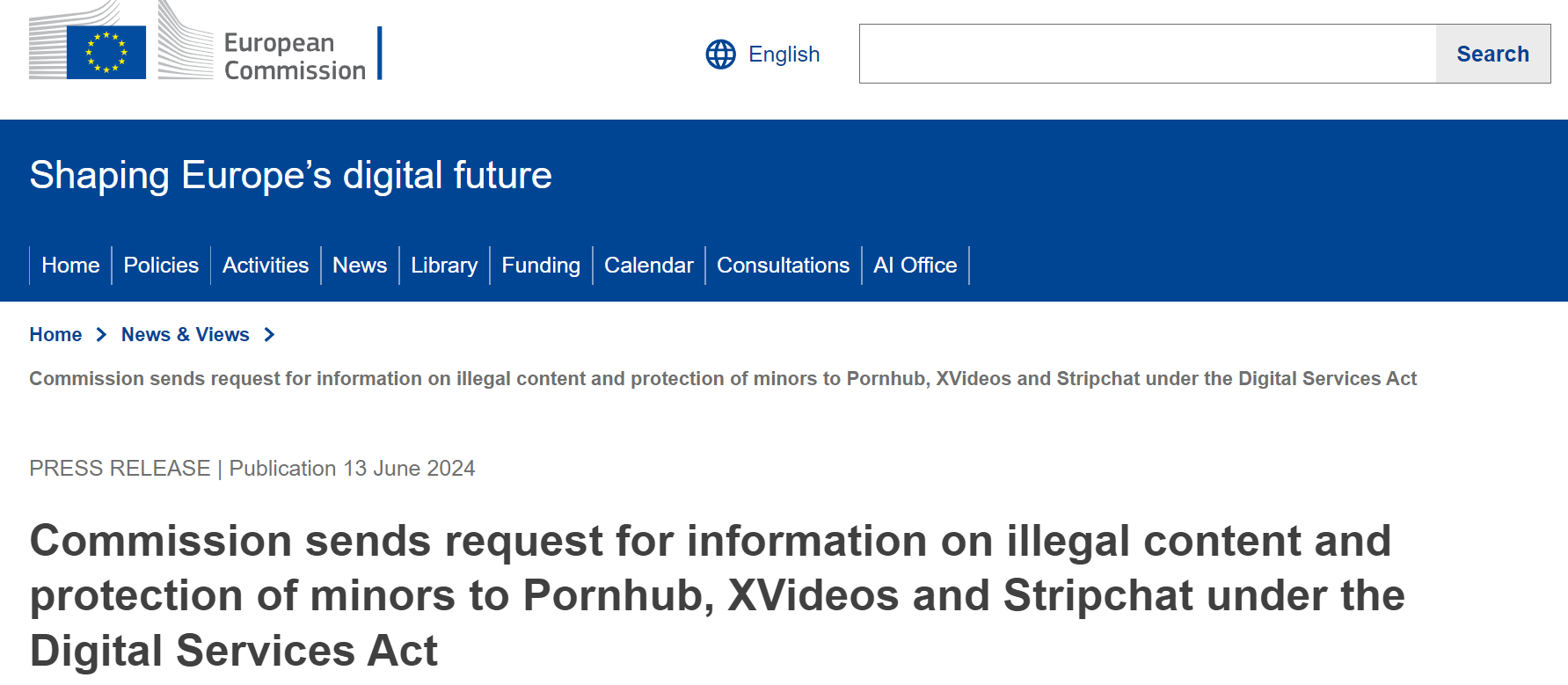1568x685 pixels.
Task: Click the Home breadcrumb link
Action: [x=55, y=335]
